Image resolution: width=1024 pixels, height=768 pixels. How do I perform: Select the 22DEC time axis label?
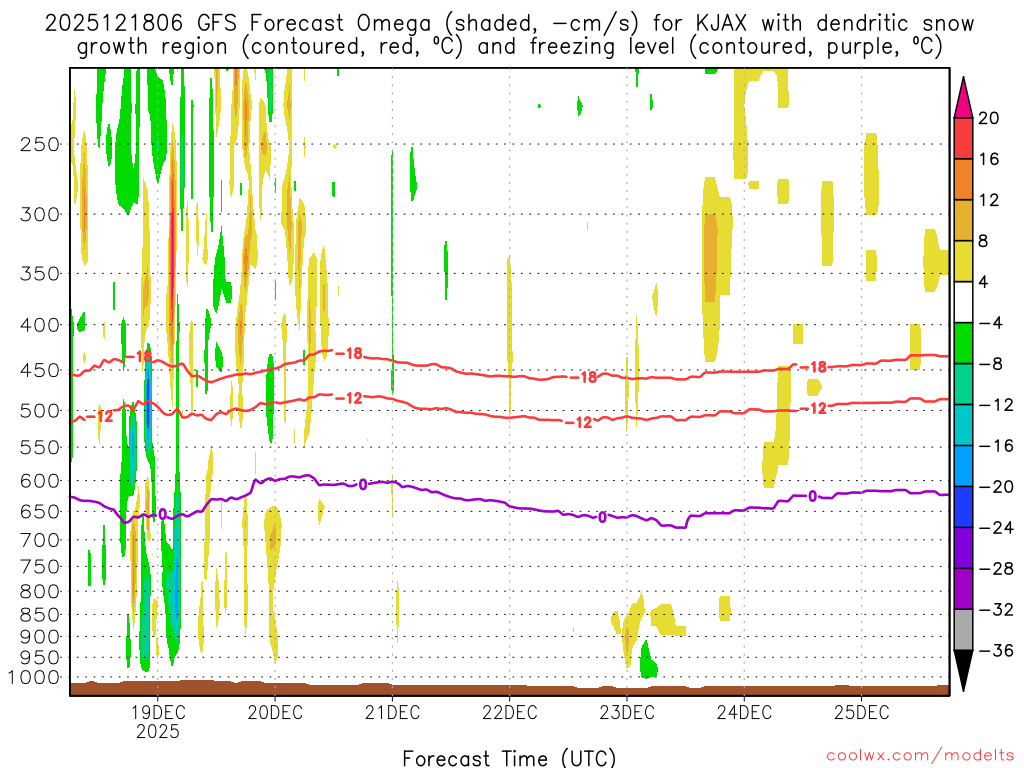509,713
